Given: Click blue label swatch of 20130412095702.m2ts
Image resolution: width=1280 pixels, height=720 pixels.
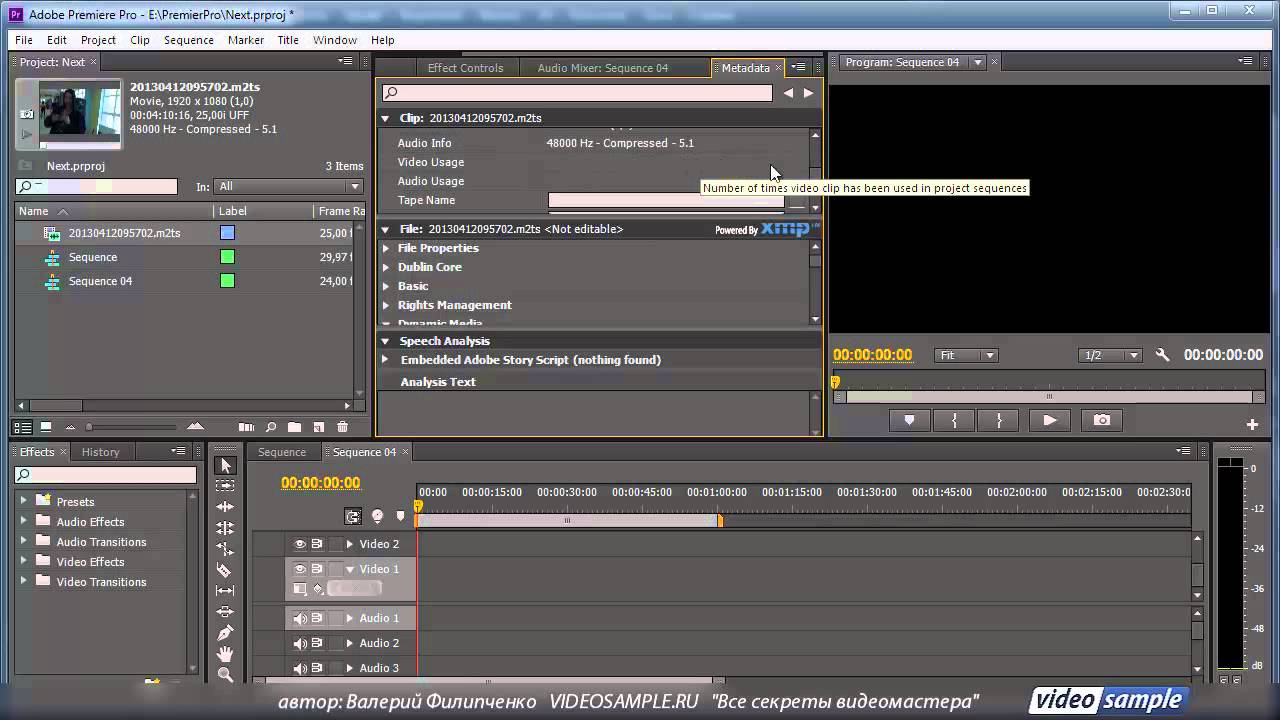Looking at the screenshot, I should pyautogui.click(x=227, y=233).
